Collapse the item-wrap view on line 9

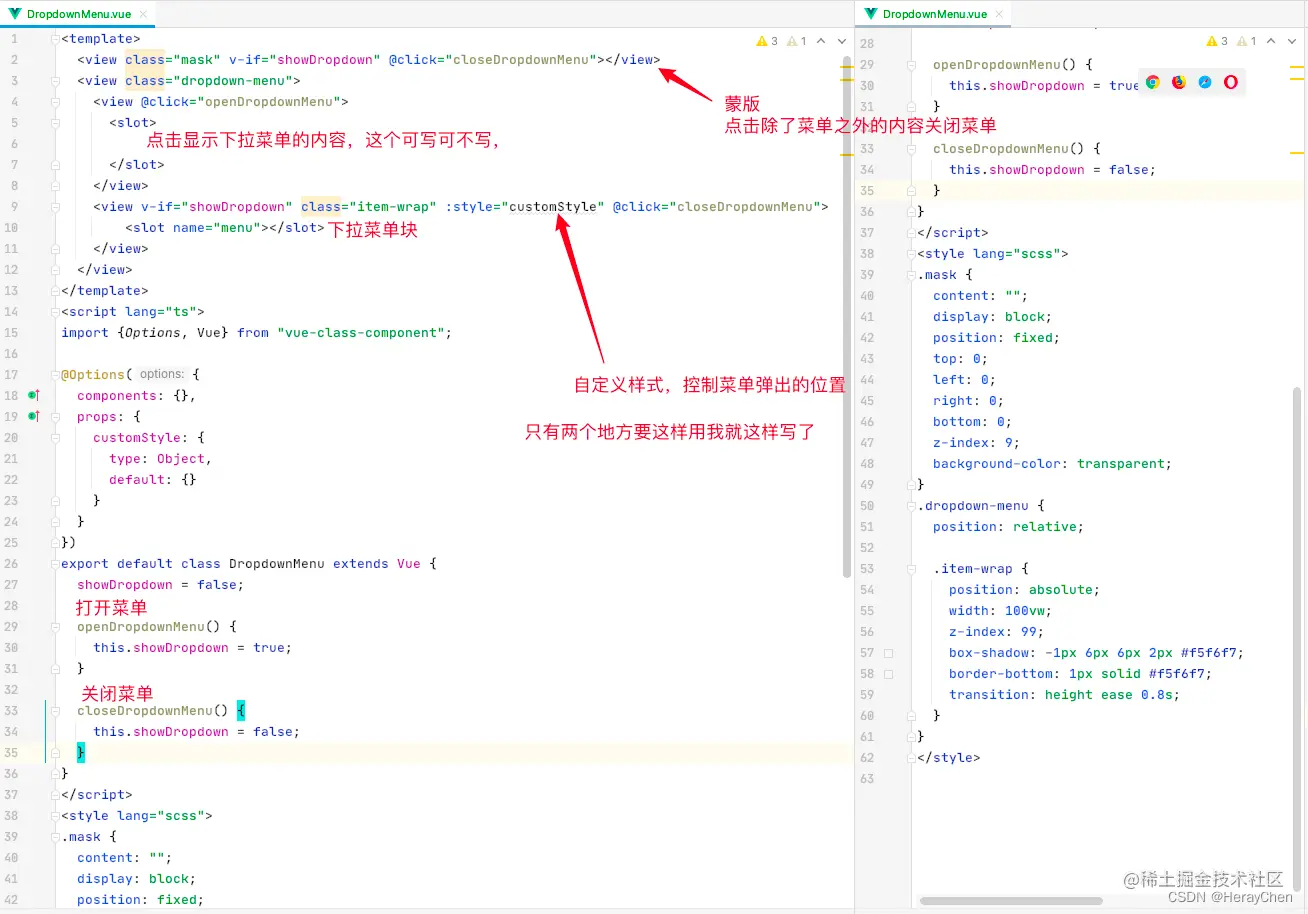pos(56,207)
